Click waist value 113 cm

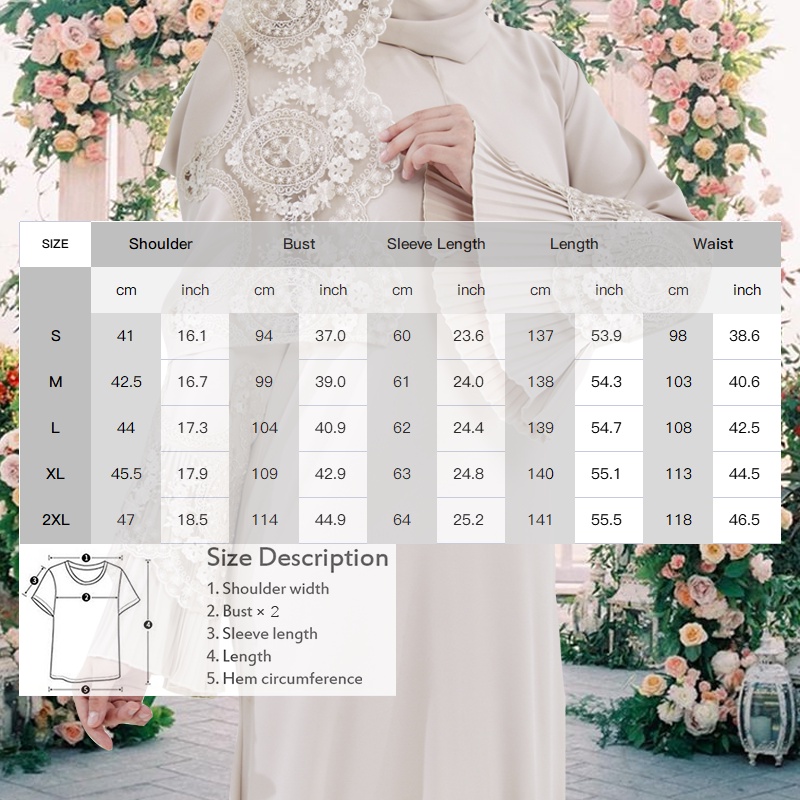click(678, 474)
